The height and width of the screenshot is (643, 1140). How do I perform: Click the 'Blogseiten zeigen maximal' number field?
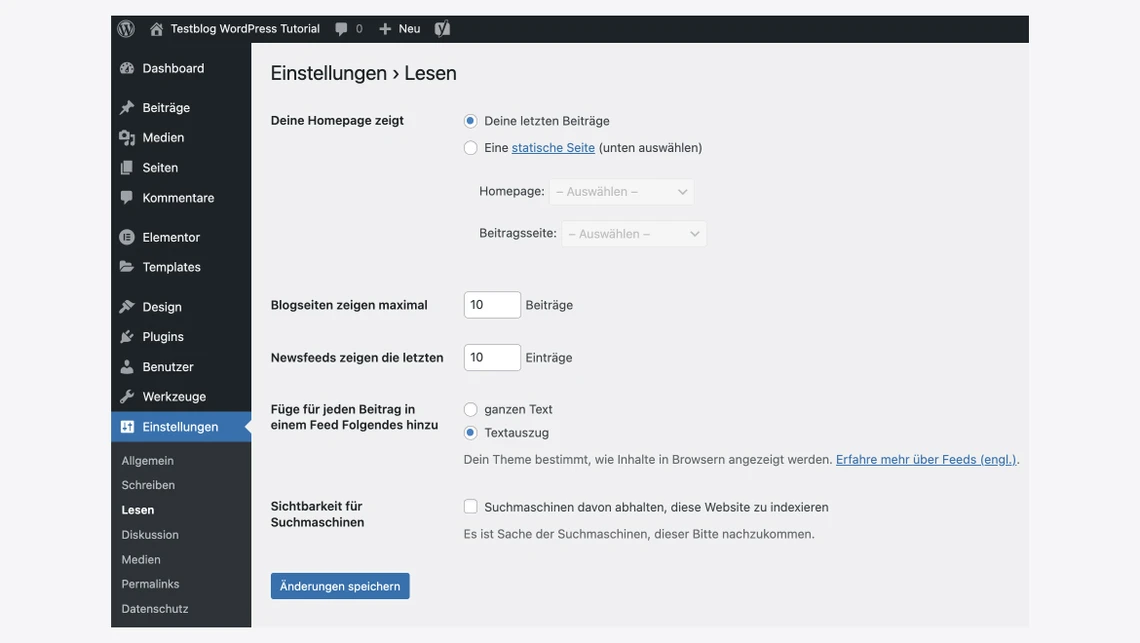pyautogui.click(x=491, y=305)
